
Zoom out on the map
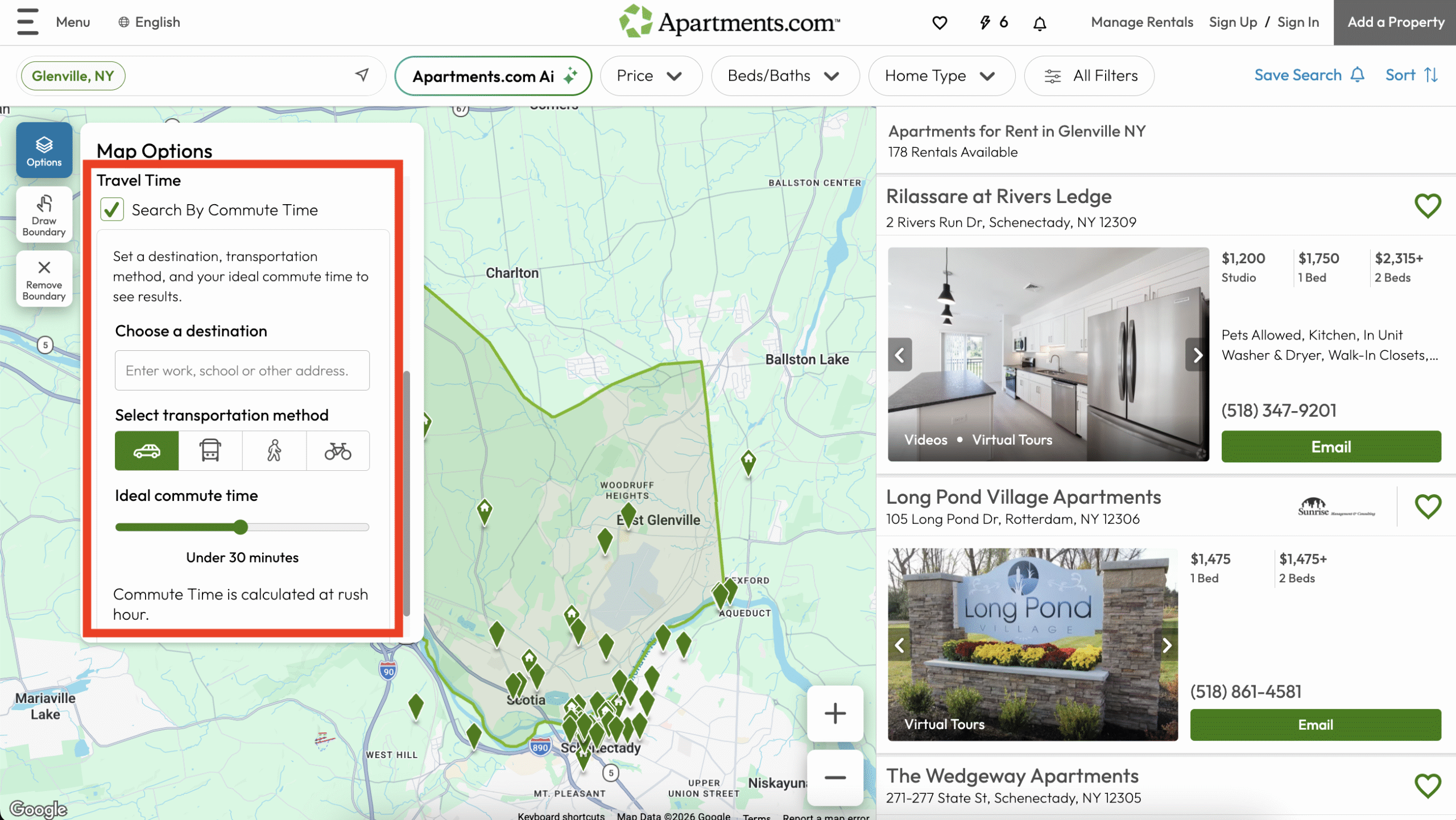[835, 777]
